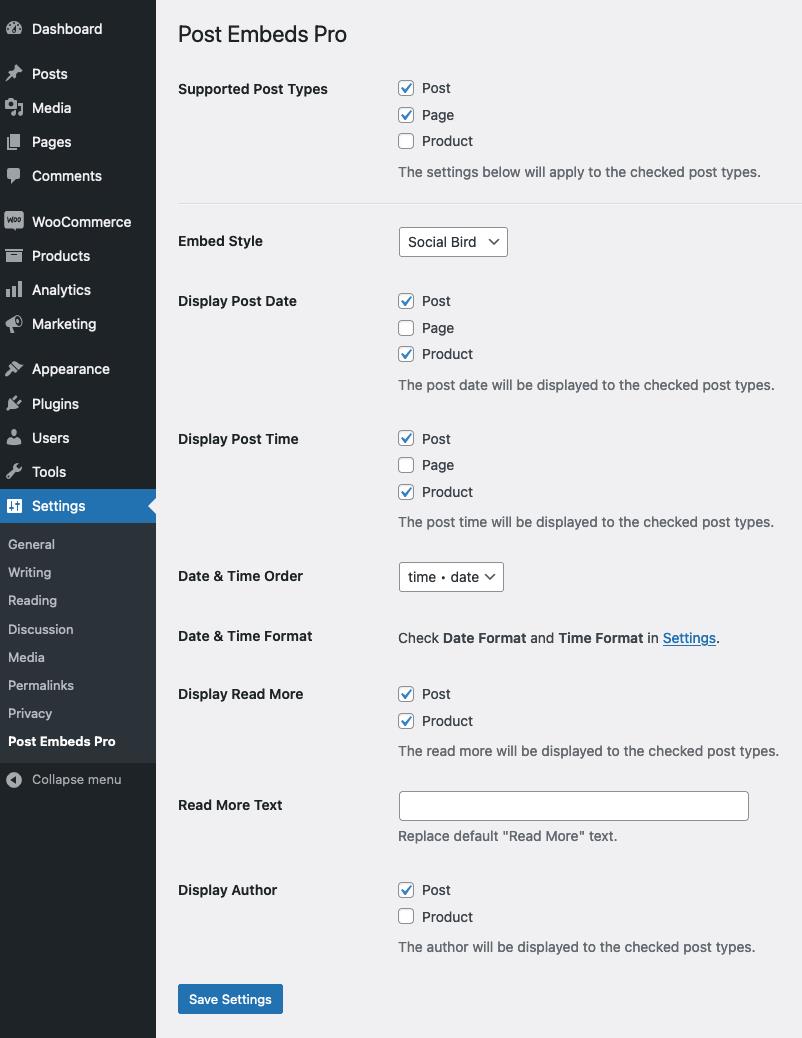Open the Embed Style dropdown
The image size is (802, 1038).
[453, 242]
